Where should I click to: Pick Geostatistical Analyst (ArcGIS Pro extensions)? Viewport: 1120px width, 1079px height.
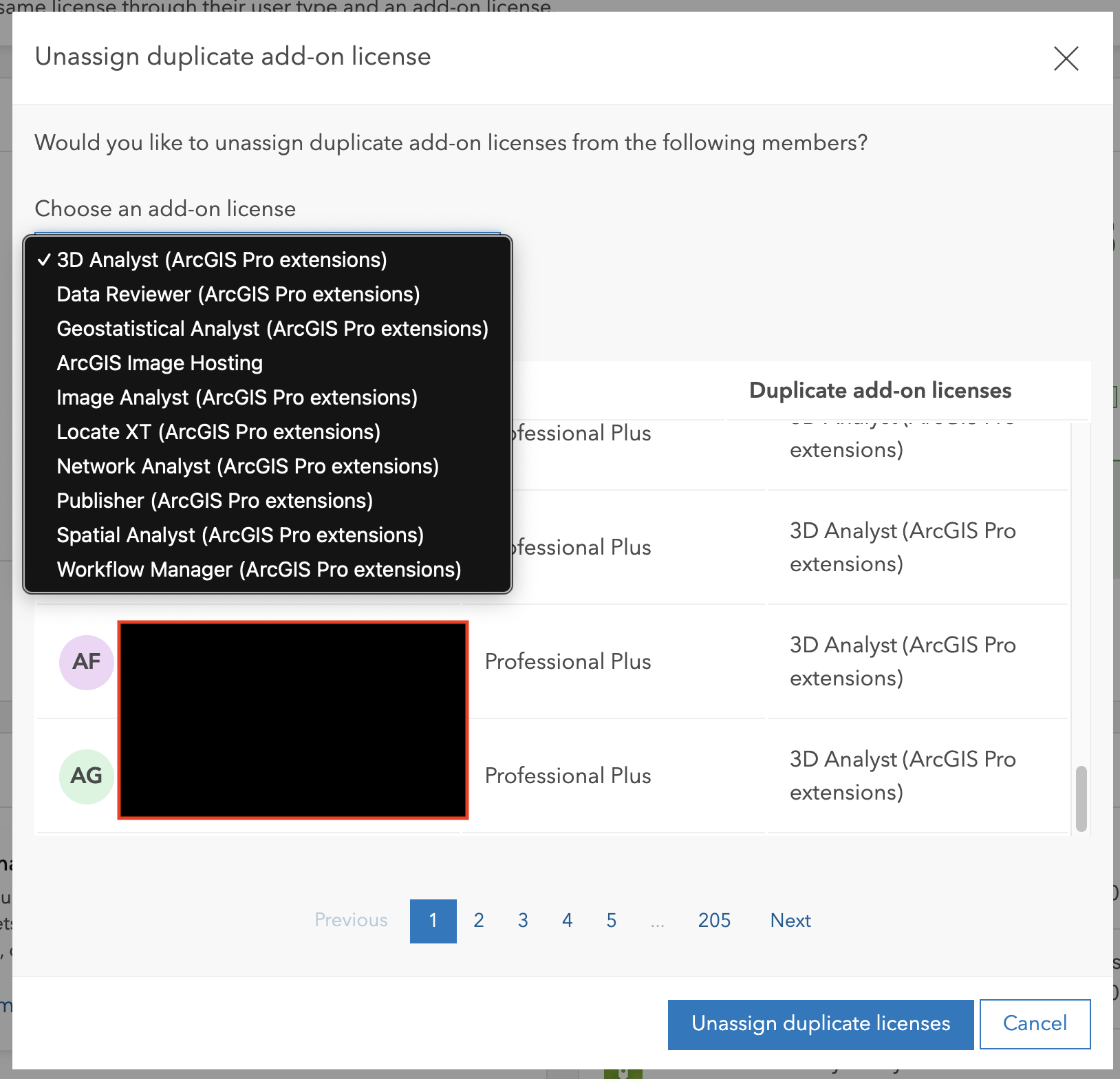268,329
